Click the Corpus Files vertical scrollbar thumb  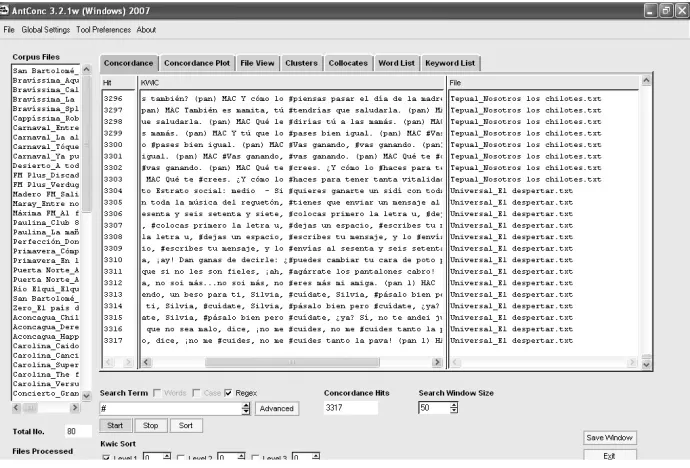[x=87, y=143]
